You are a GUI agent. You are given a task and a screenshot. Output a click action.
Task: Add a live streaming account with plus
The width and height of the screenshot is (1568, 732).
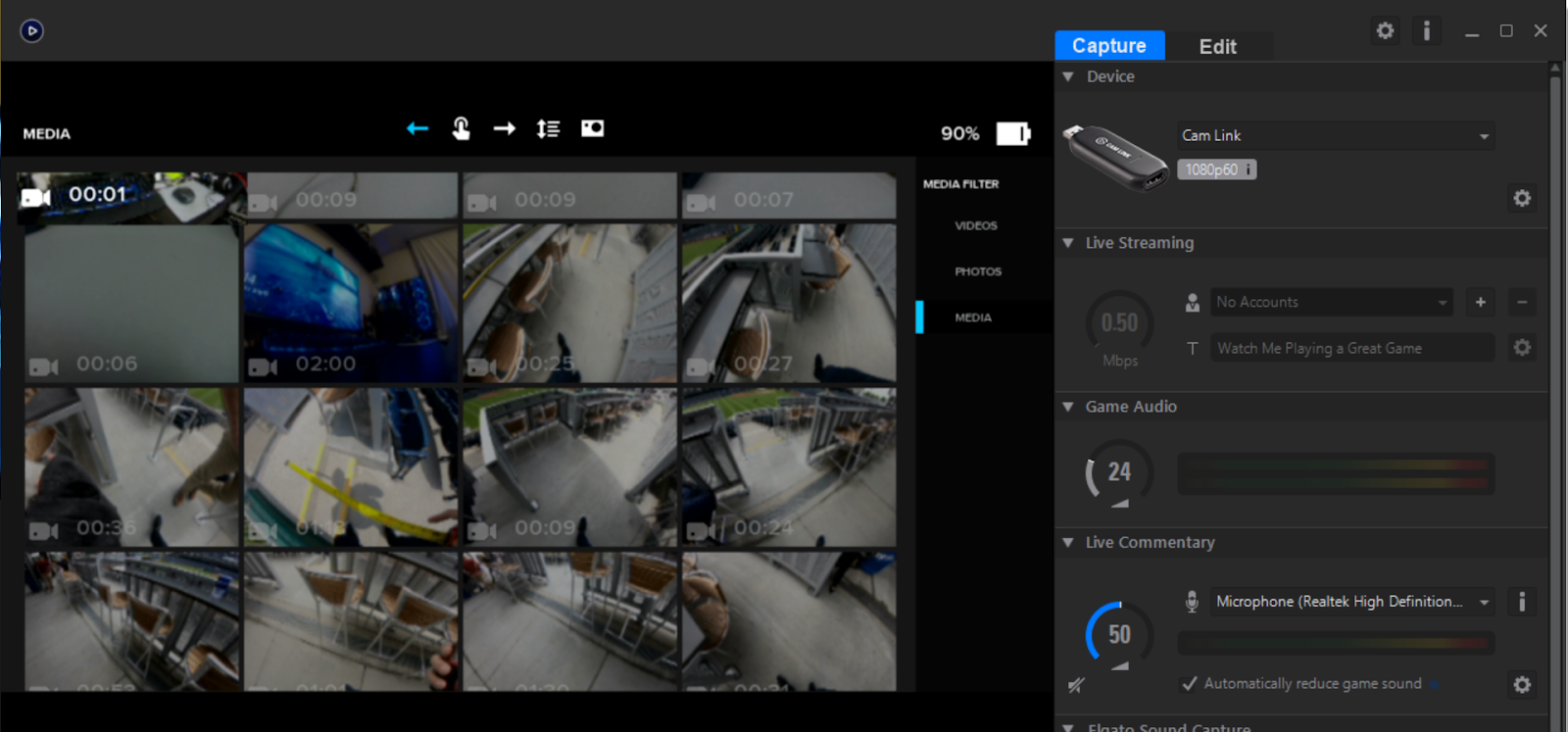pos(1481,302)
